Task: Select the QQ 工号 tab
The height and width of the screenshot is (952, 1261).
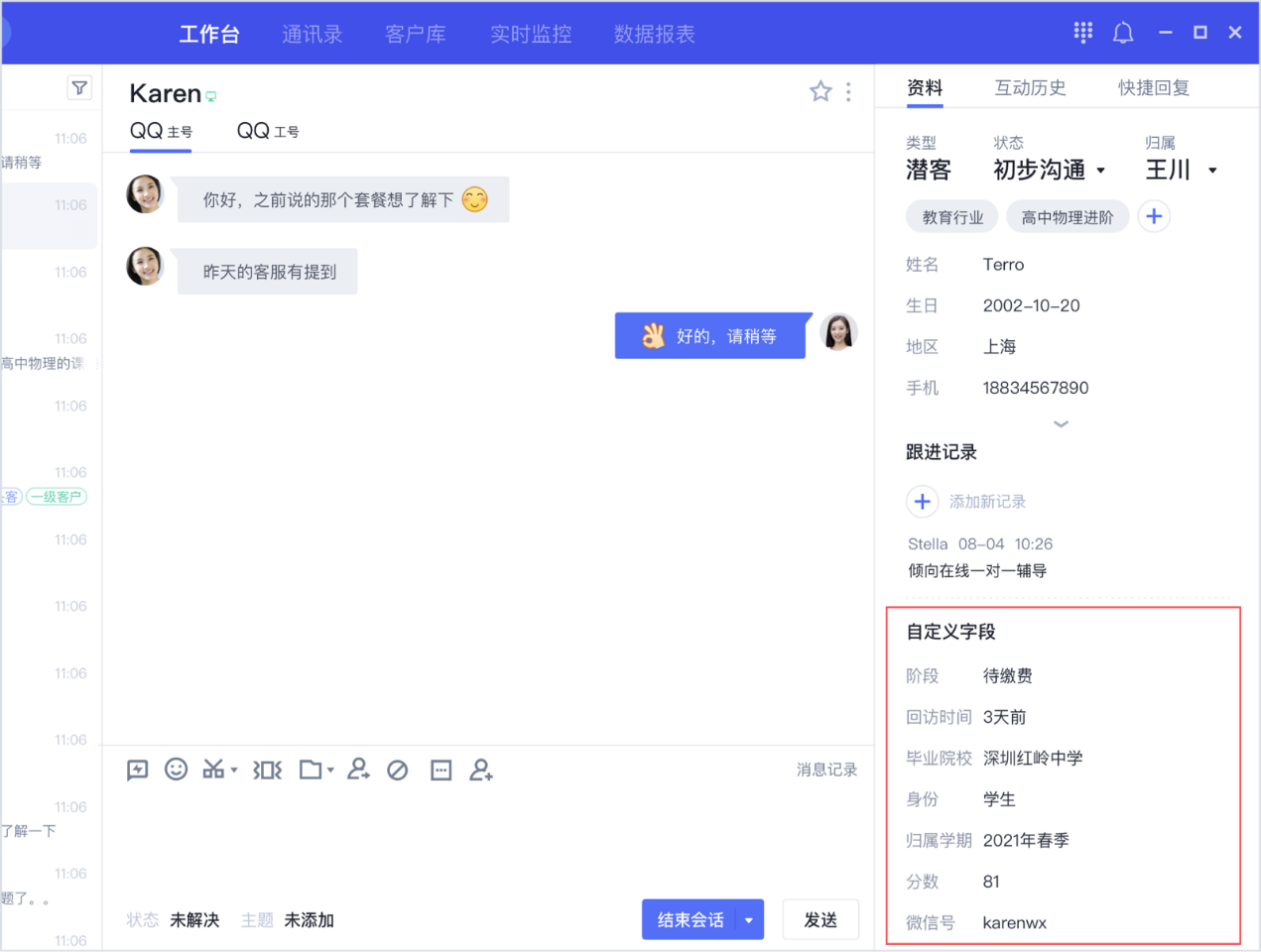Action: click(268, 131)
